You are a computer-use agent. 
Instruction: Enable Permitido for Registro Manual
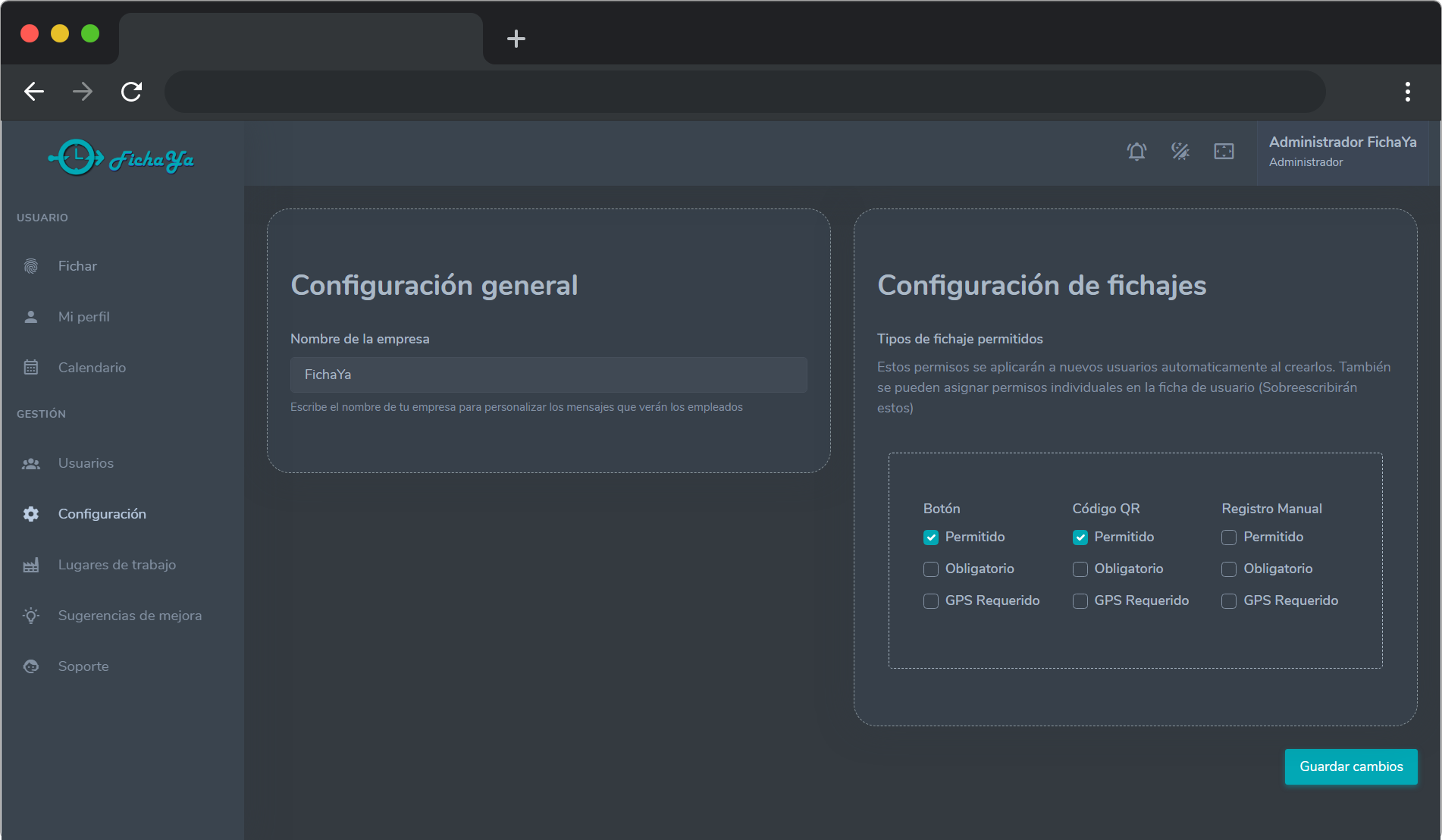click(1229, 538)
